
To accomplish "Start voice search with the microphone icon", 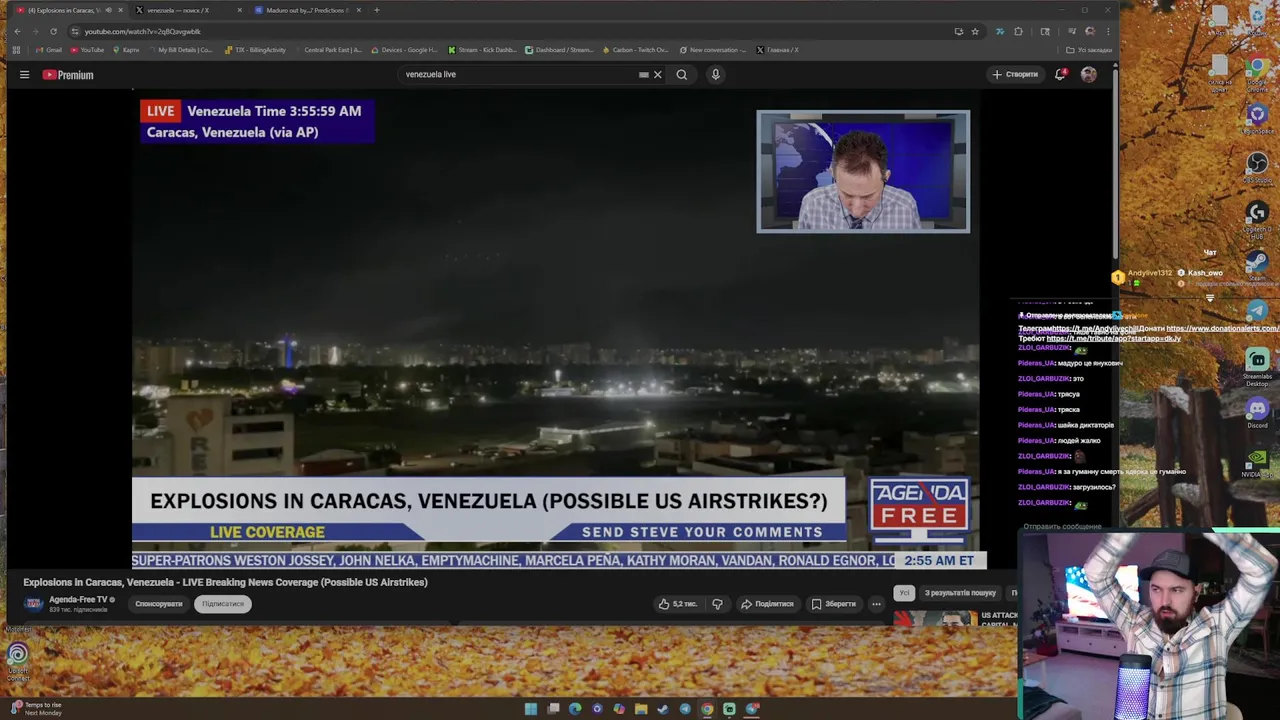I will (x=715, y=74).
